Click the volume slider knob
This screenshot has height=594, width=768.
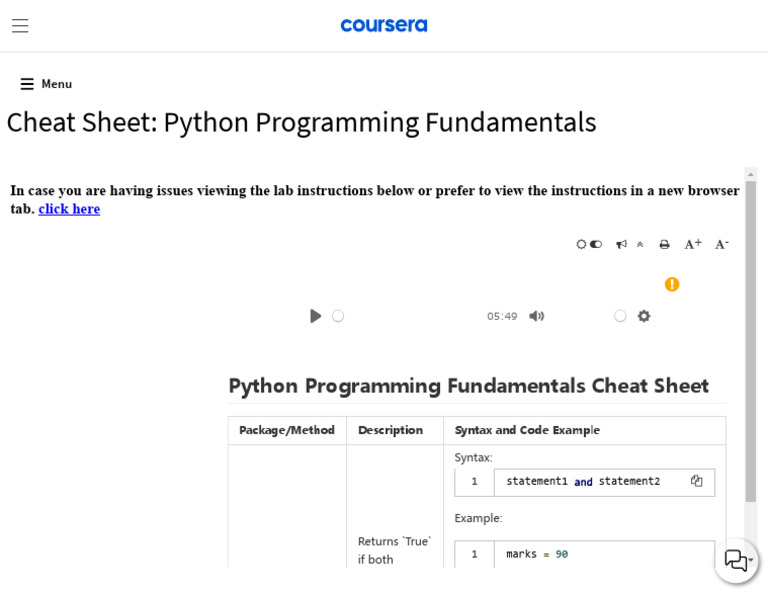pyautogui.click(x=620, y=316)
